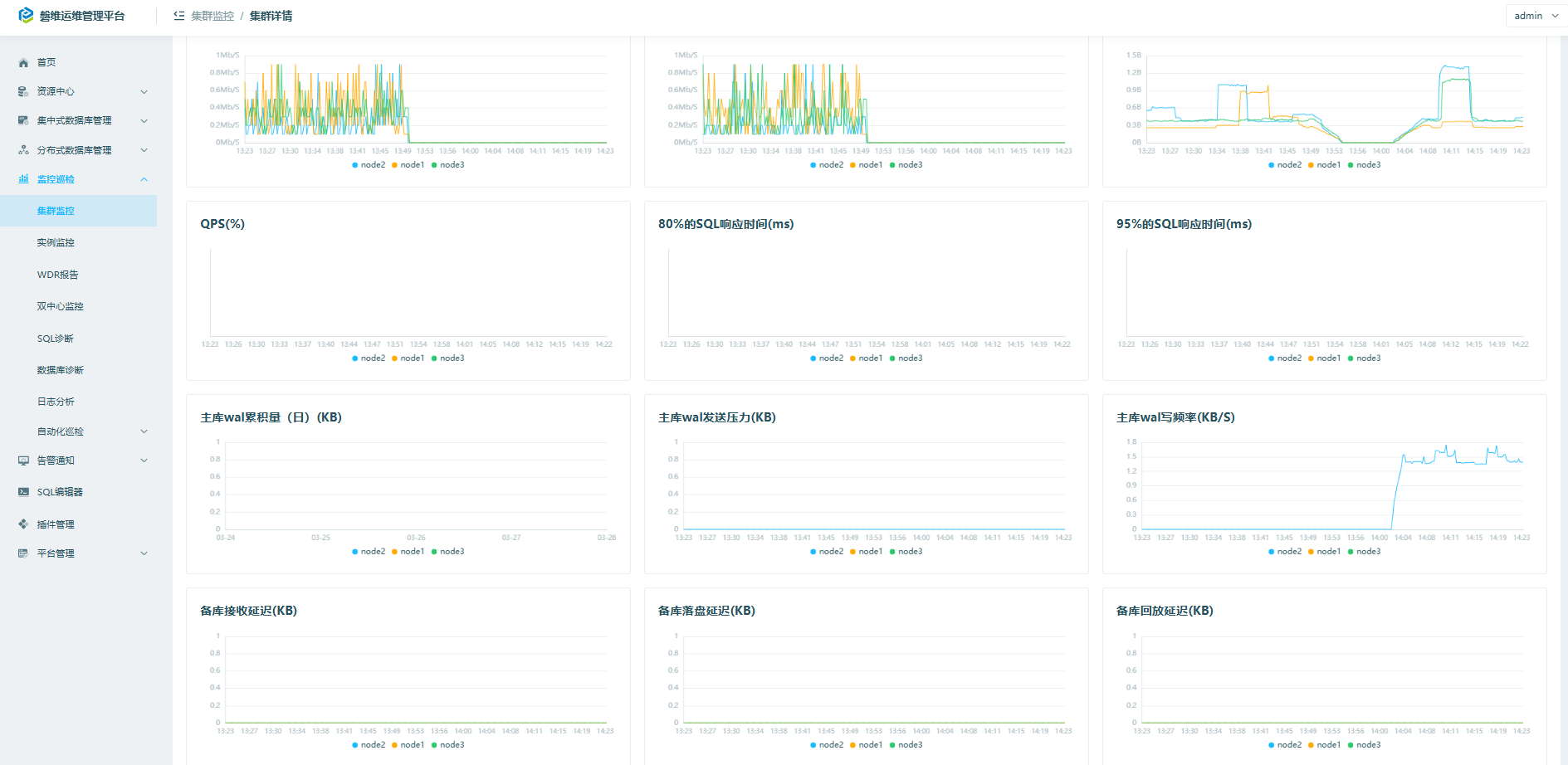Image resolution: width=1568 pixels, height=765 pixels.
Task: Toggle node2 legend in 备库回放延迟 chart
Action: [x=1285, y=745]
